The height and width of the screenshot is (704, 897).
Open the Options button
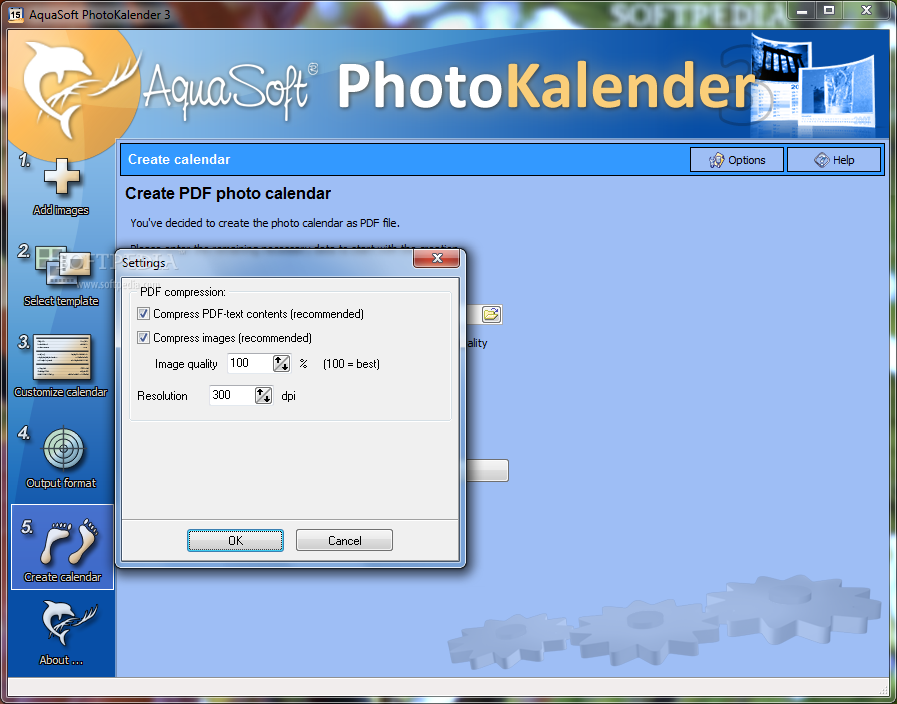tap(737, 160)
